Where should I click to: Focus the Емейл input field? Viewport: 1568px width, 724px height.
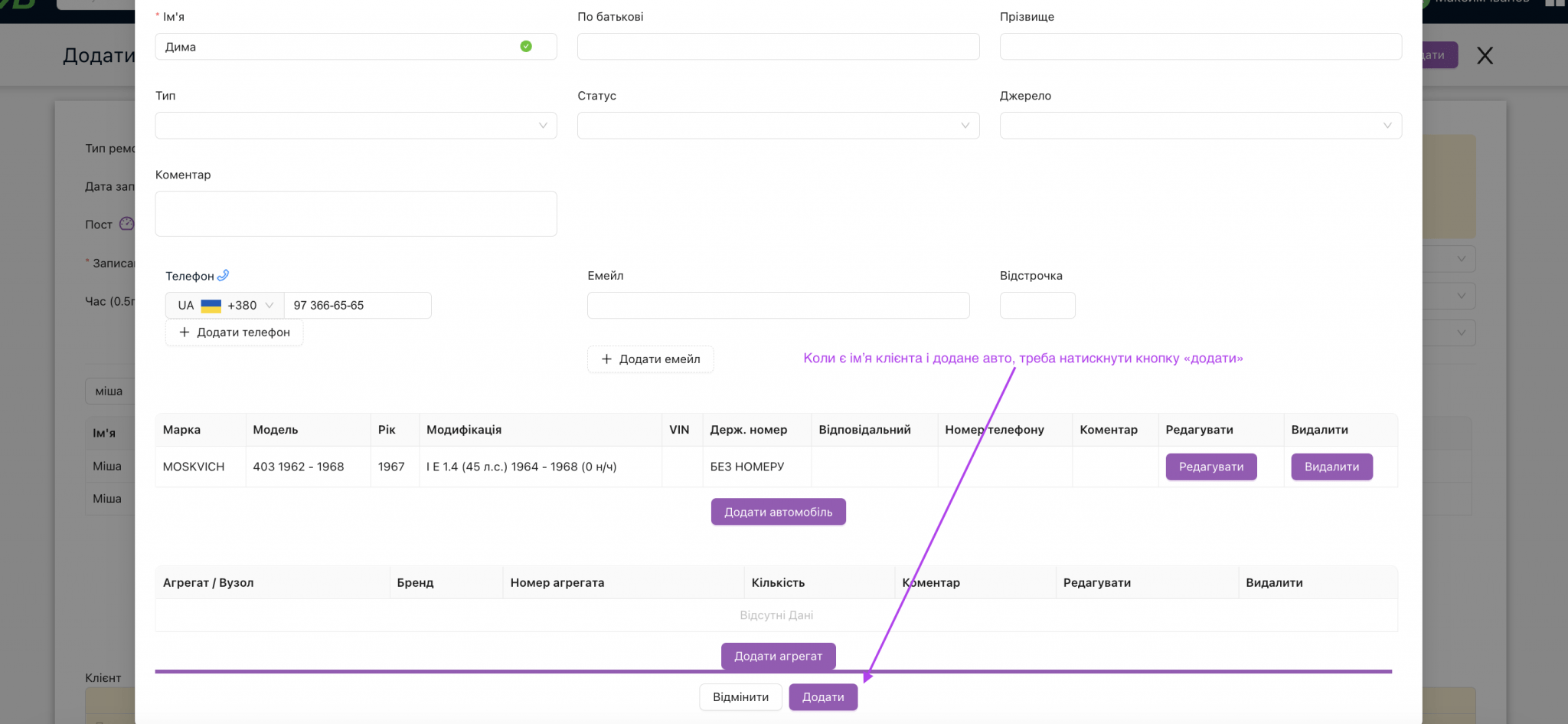pos(778,305)
